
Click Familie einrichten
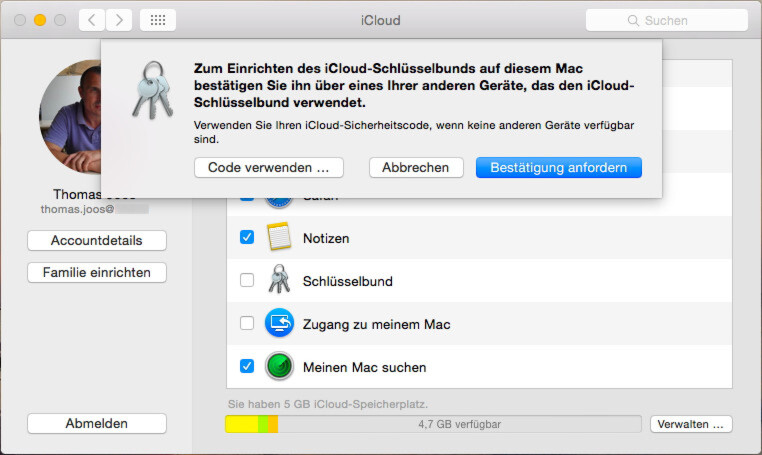coord(97,273)
